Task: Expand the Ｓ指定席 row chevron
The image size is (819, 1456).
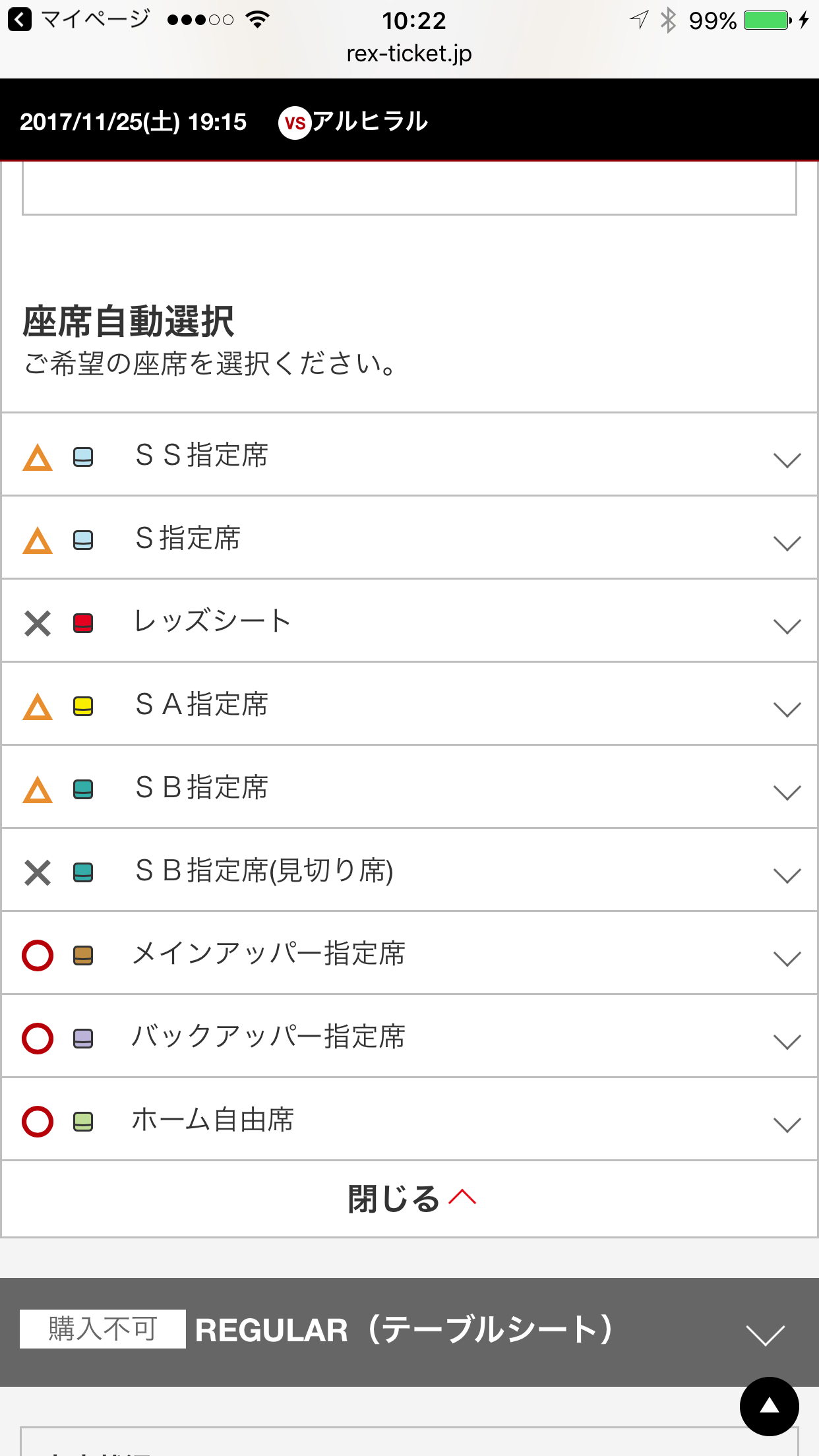Action: tap(787, 543)
